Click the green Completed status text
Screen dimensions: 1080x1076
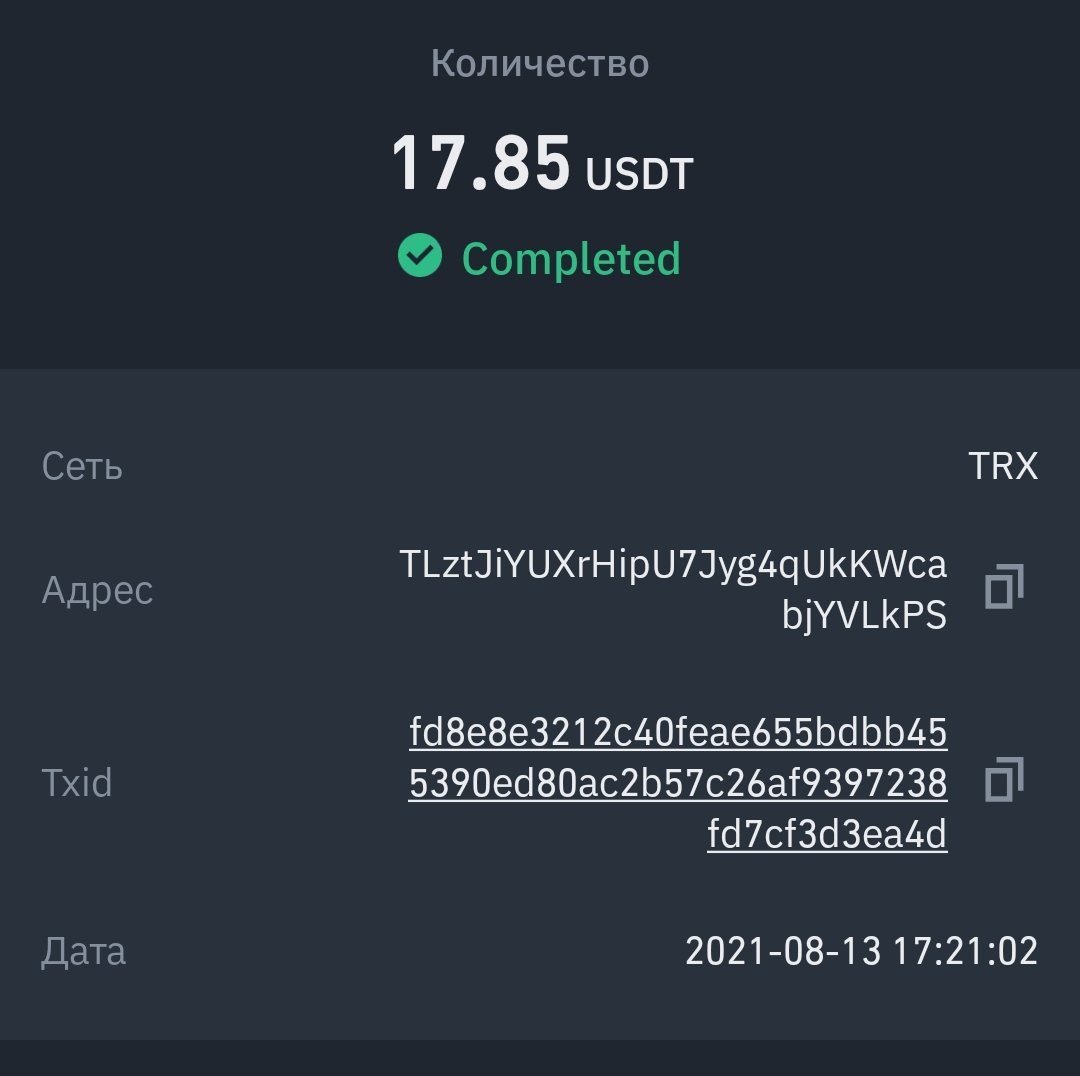[571, 260]
